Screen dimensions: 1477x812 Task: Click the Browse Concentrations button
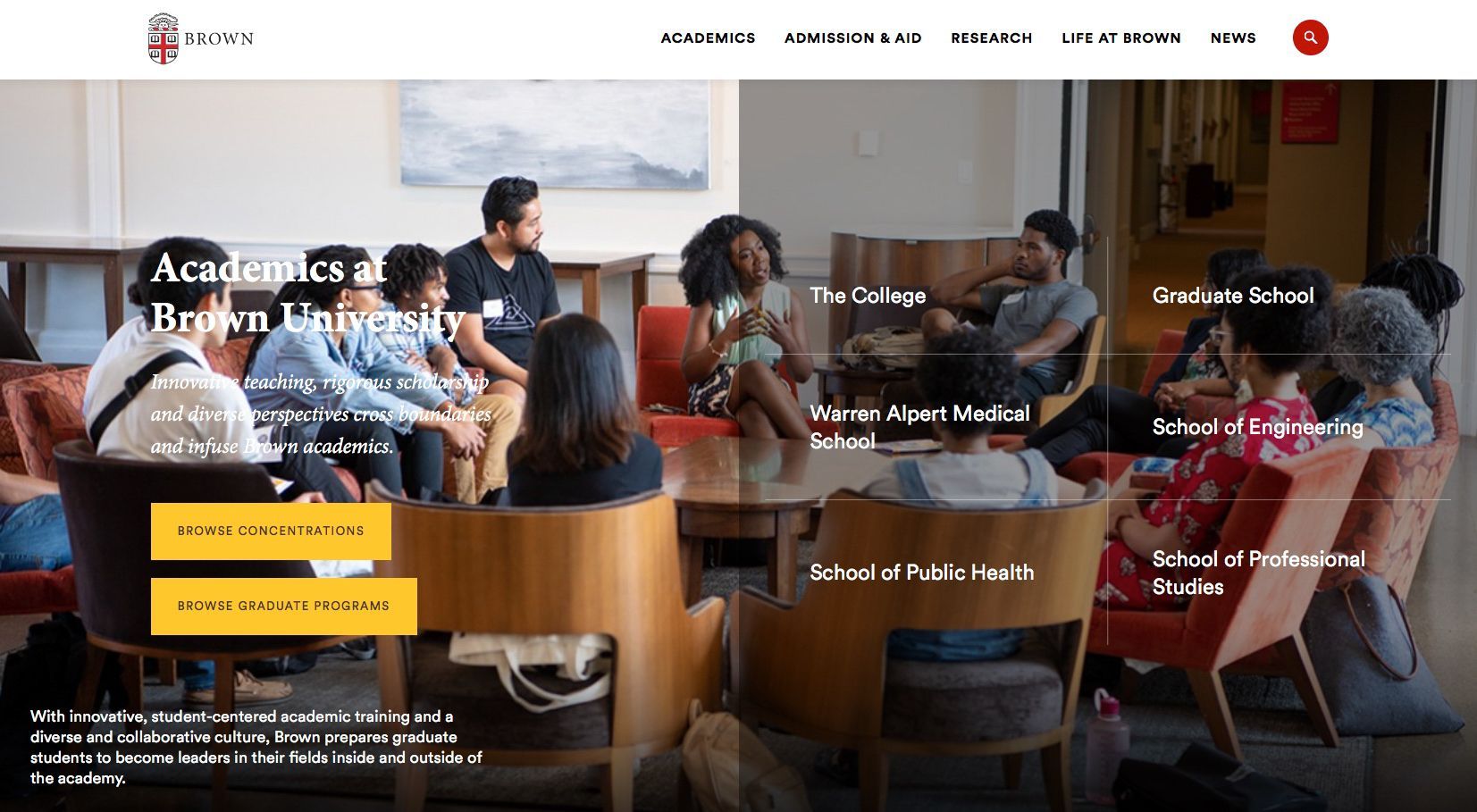click(x=271, y=532)
